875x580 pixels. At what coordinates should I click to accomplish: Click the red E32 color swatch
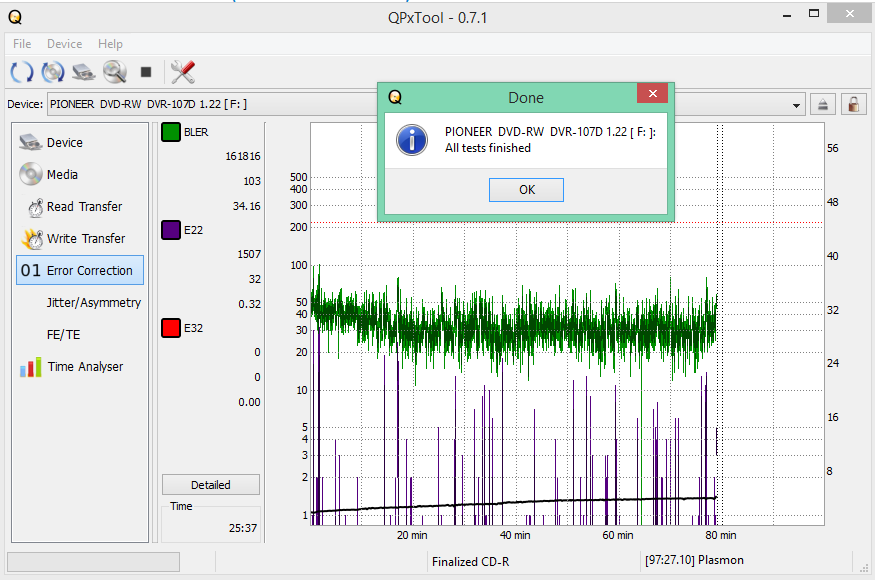tap(171, 328)
